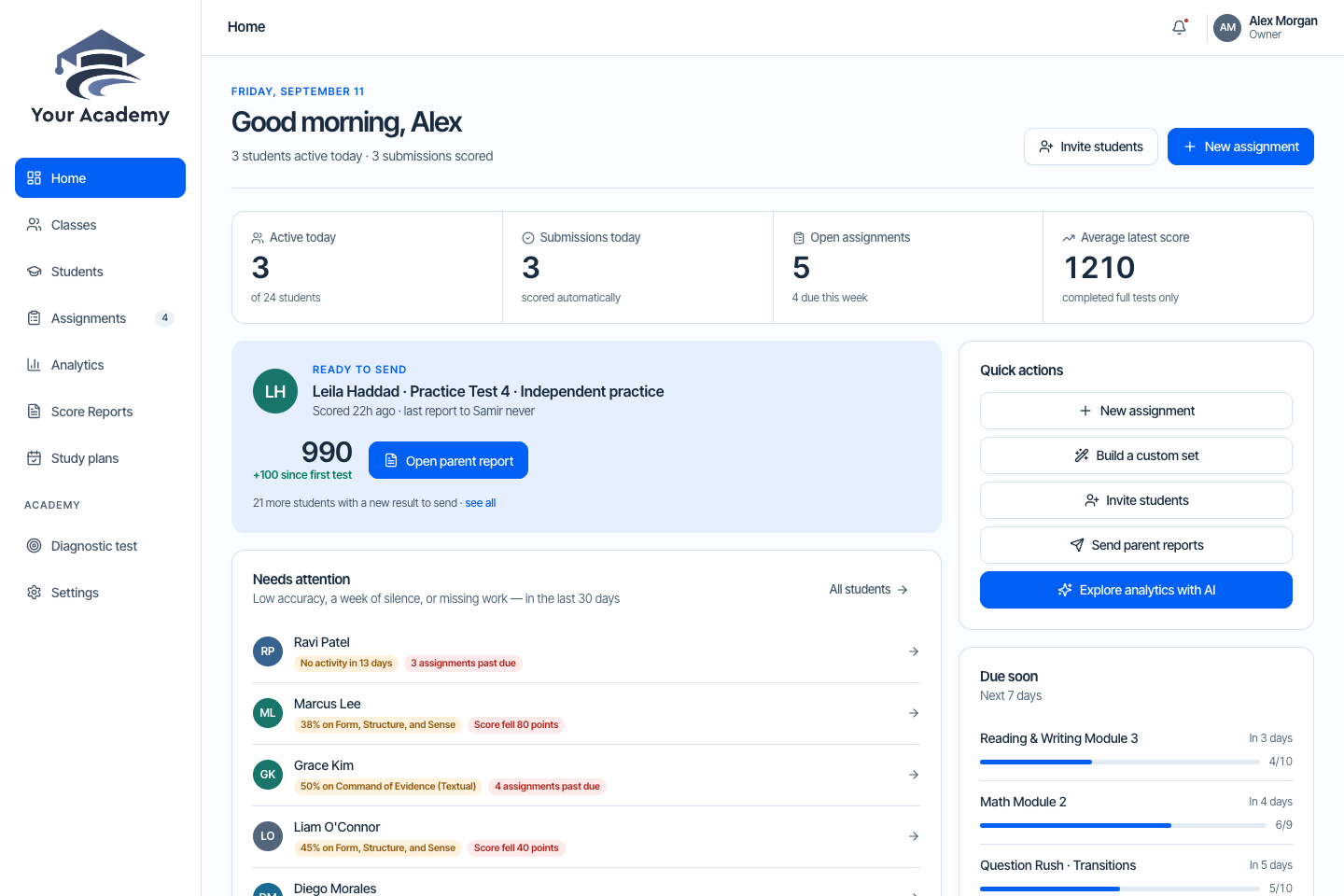The height and width of the screenshot is (896, 1344).
Task: Click Math Module 2 progress bar
Action: [x=1123, y=826]
